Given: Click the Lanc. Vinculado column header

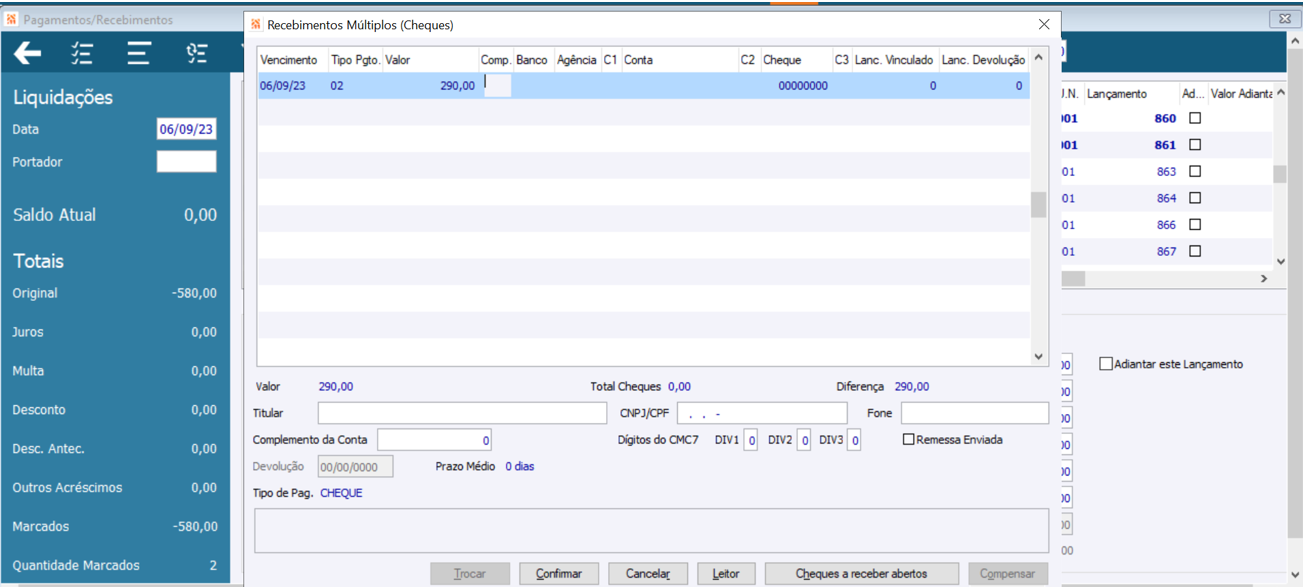Looking at the screenshot, I should tap(894, 60).
